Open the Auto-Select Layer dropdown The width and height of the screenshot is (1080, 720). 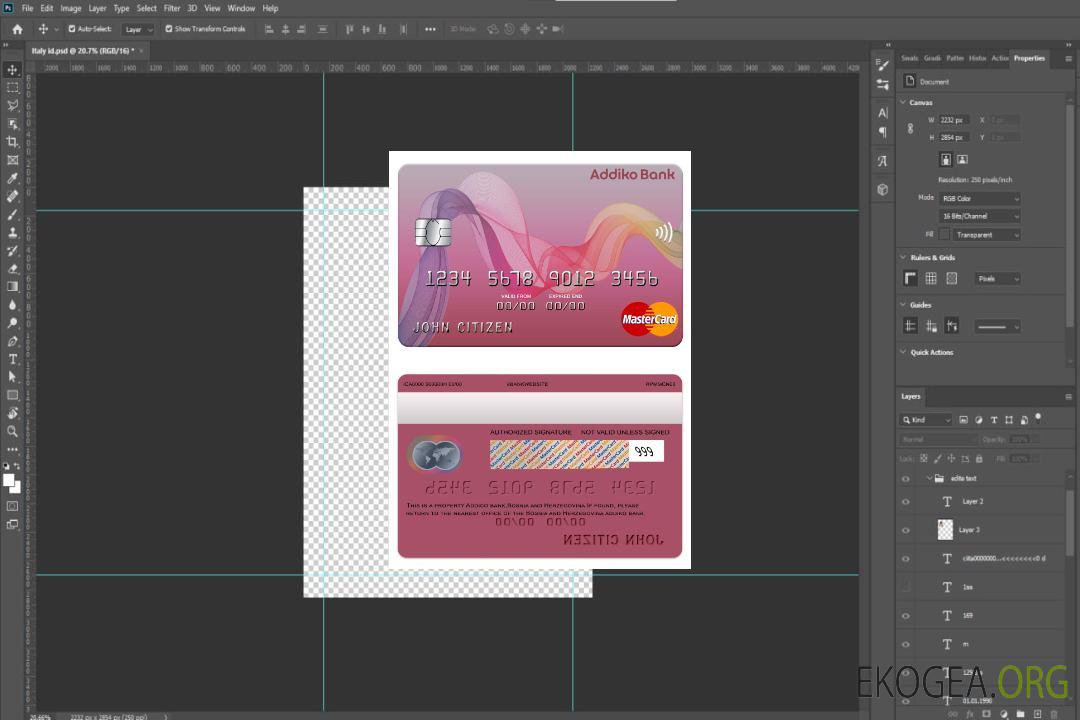(138, 29)
